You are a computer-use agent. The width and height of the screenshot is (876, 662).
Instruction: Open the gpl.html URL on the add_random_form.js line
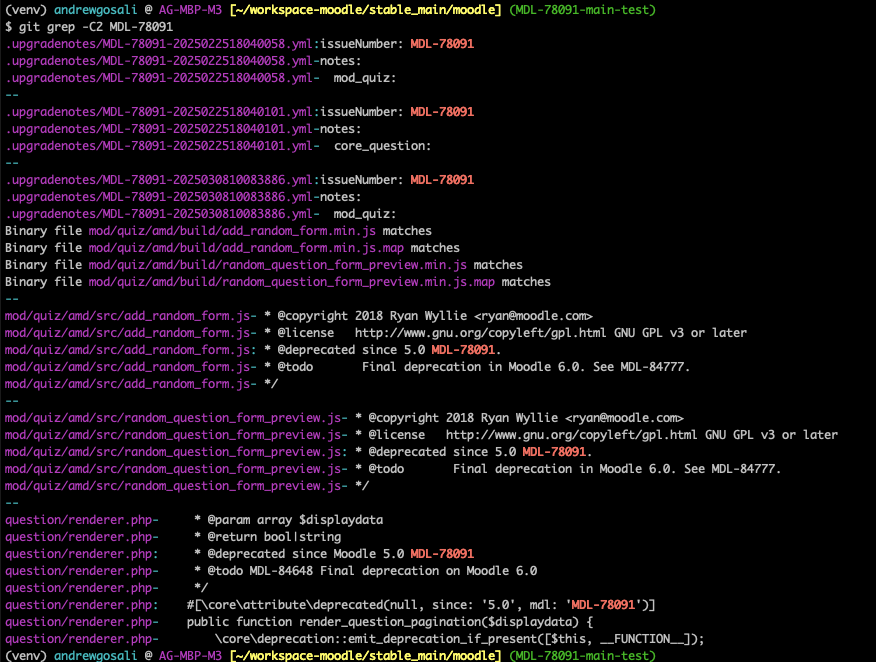click(480, 333)
